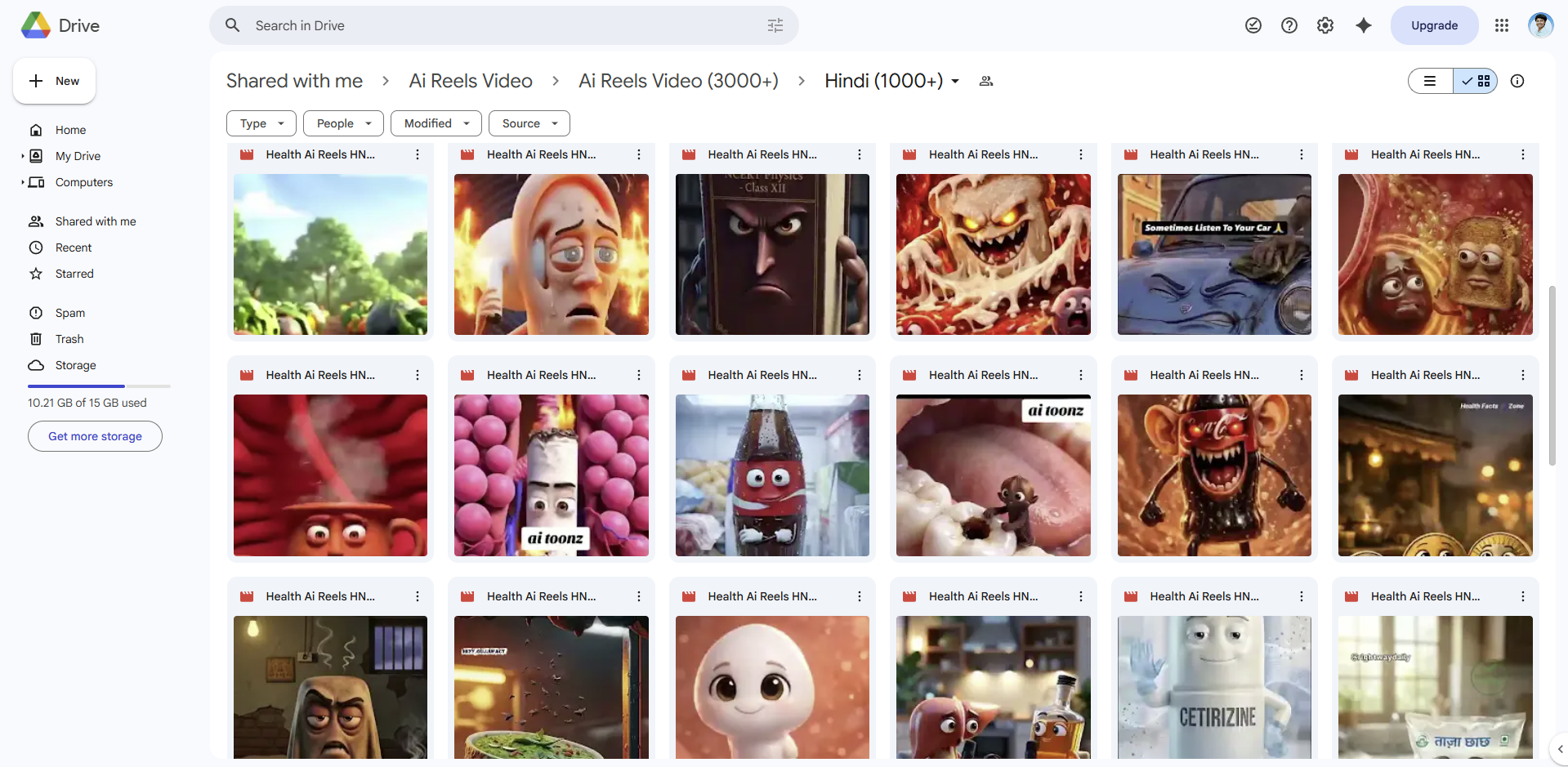Switch to list layout view

click(x=1430, y=81)
